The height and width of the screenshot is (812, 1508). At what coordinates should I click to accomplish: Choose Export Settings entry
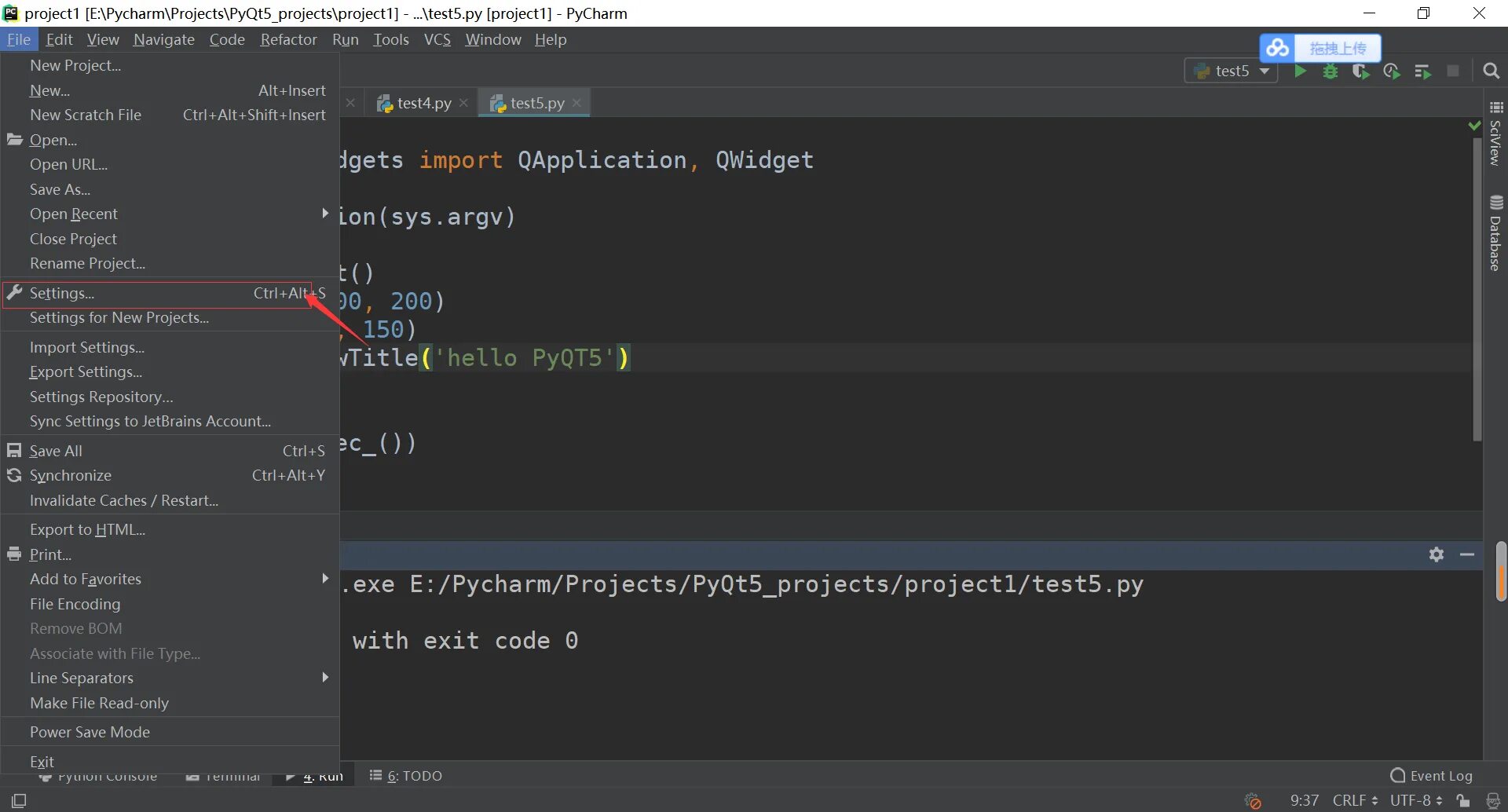170,371
